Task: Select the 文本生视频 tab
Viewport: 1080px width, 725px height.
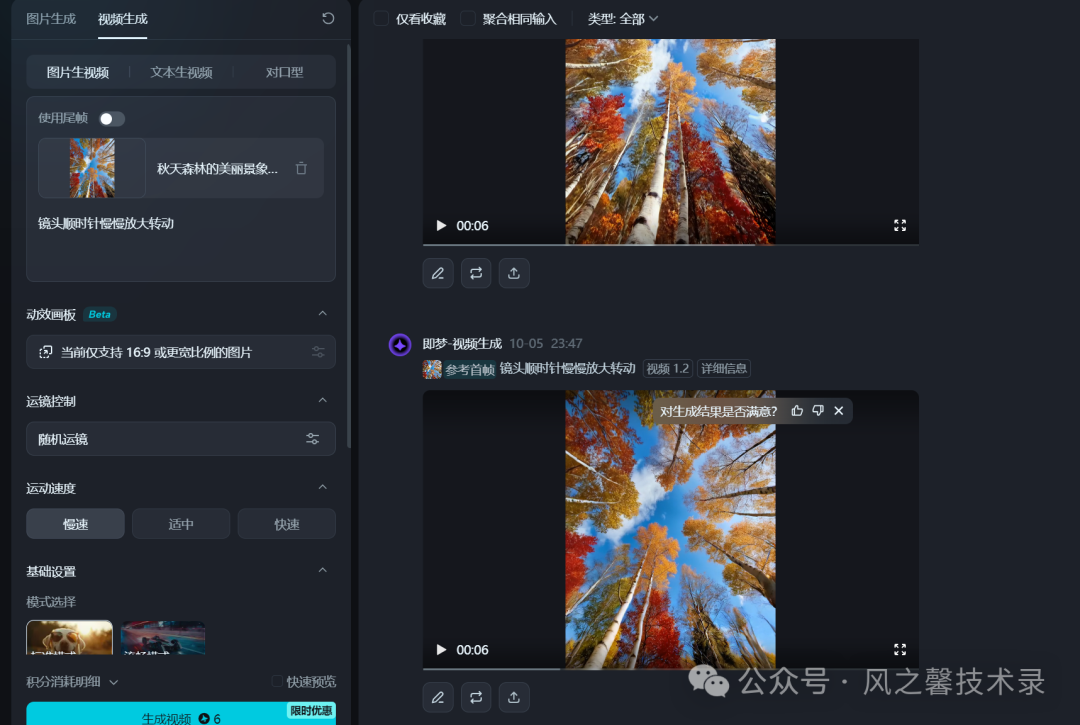Action: (x=181, y=72)
